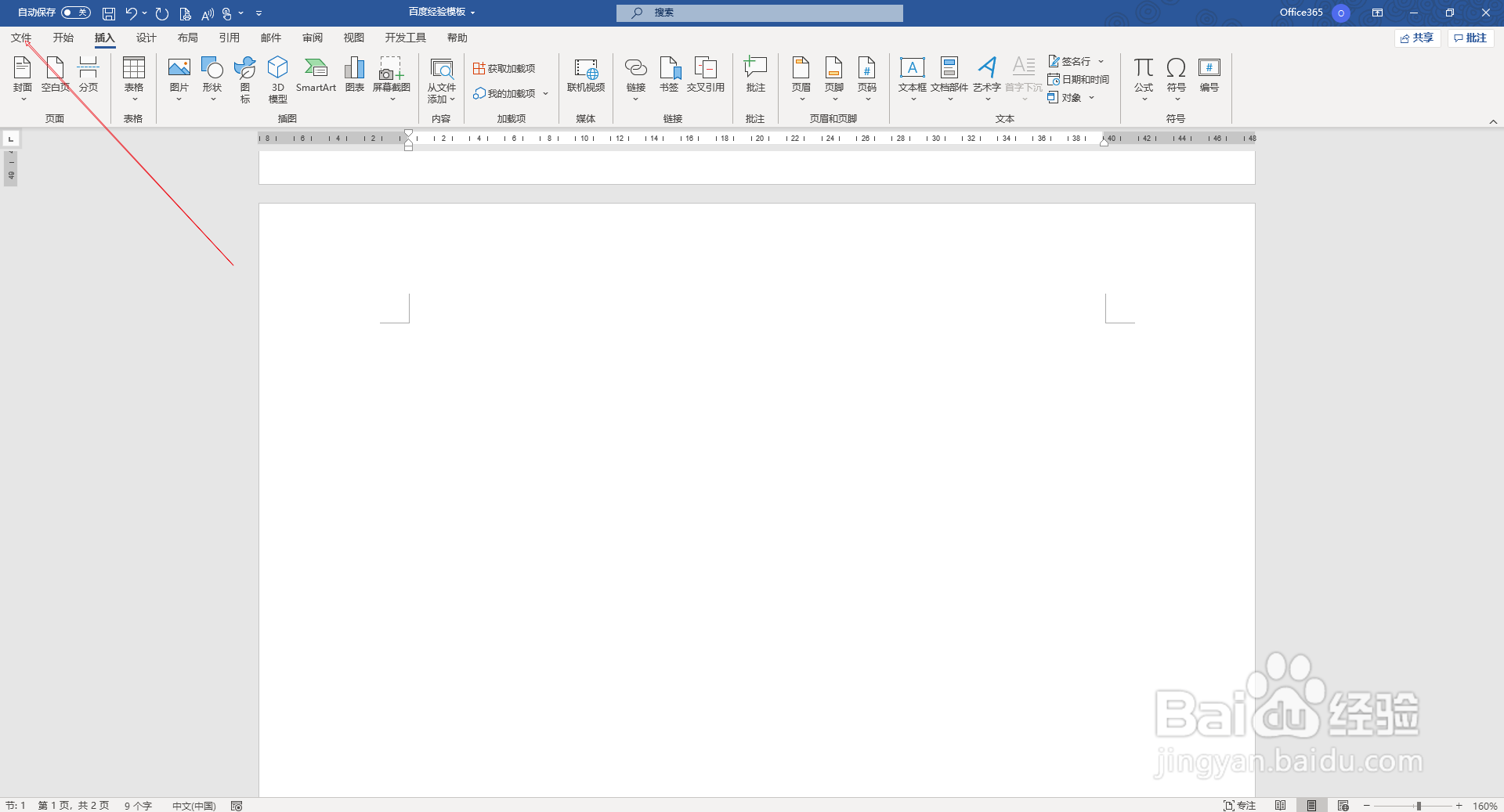Screen dimensions: 1504x812
Task: Switch to the 布局 (Layout) tab
Action: point(188,38)
